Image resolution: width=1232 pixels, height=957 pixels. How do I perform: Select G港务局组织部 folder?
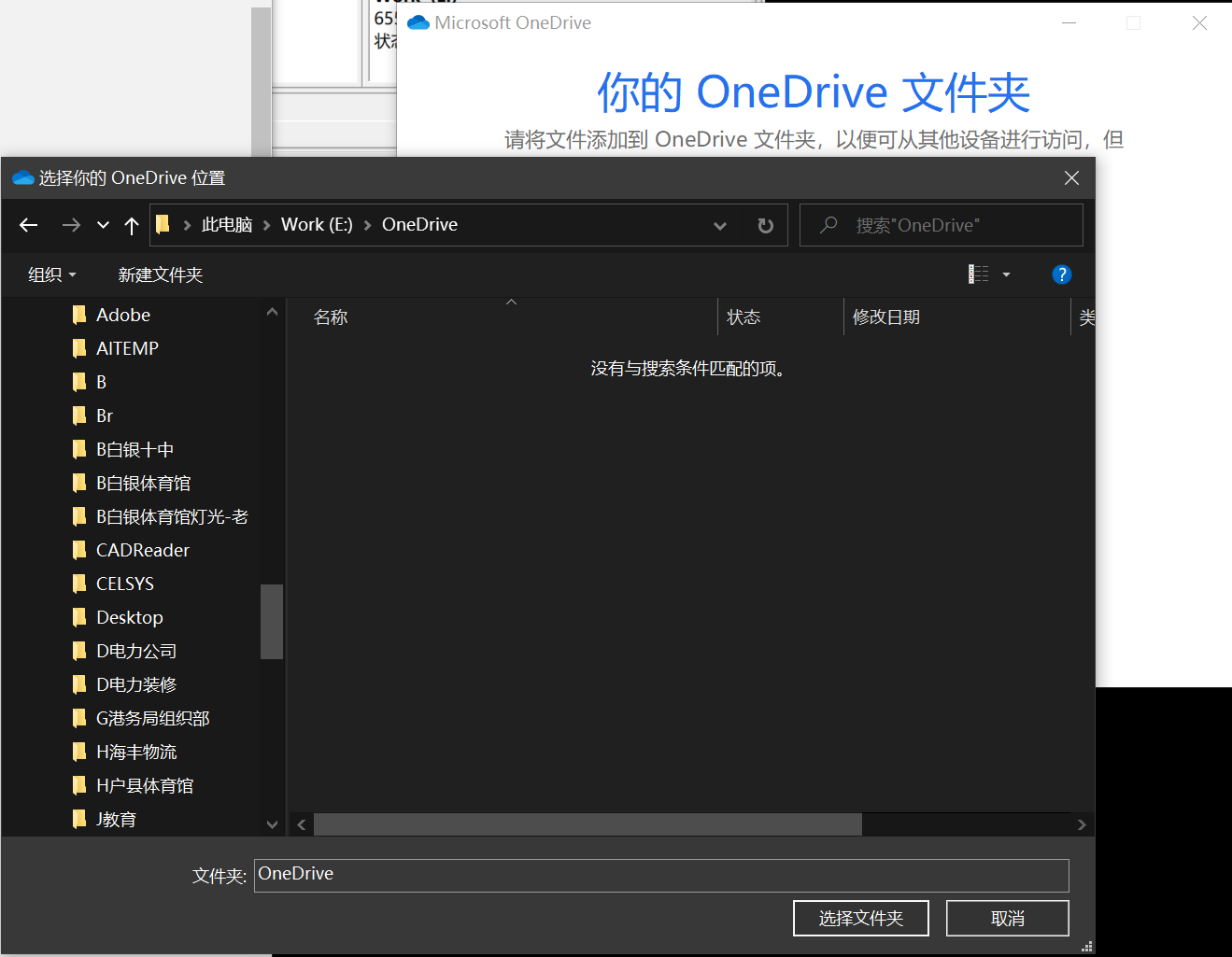pos(153,718)
